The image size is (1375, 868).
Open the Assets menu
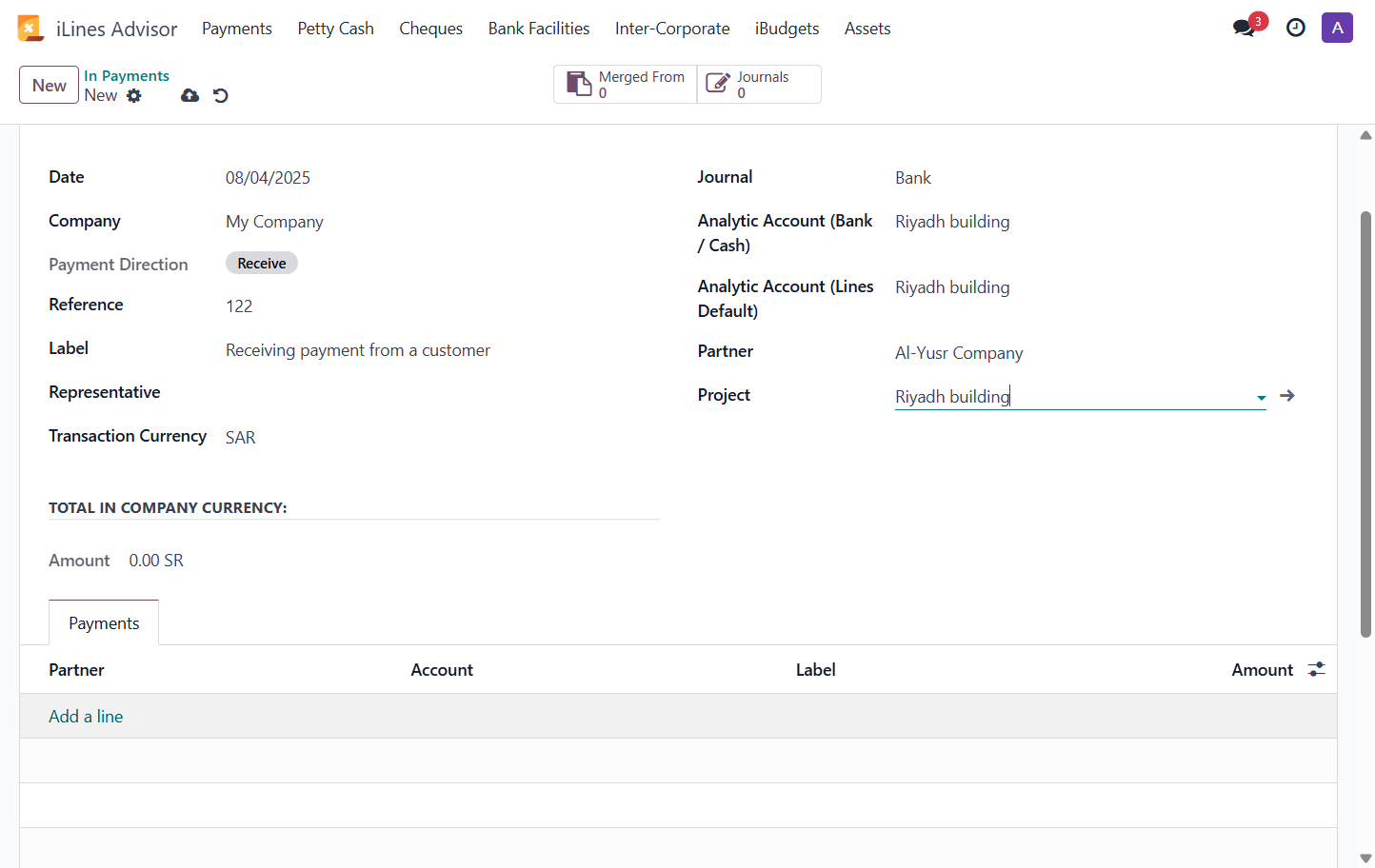(x=867, y=29)
